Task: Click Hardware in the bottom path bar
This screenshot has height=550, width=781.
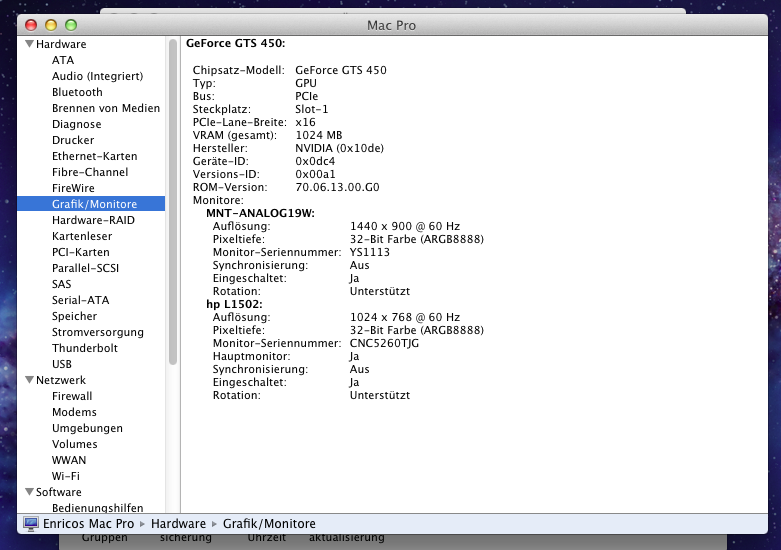Action: click(178, 523)
